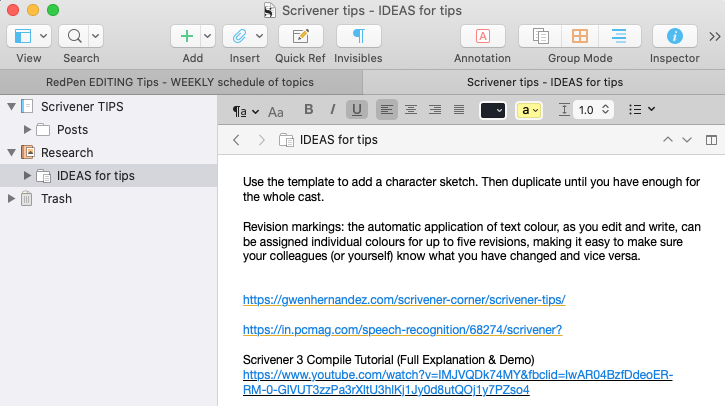Image resolution: width=725 pixels, height=406 pixels.
Task: Toggle bold formatting
Action: tap(308, 110)
